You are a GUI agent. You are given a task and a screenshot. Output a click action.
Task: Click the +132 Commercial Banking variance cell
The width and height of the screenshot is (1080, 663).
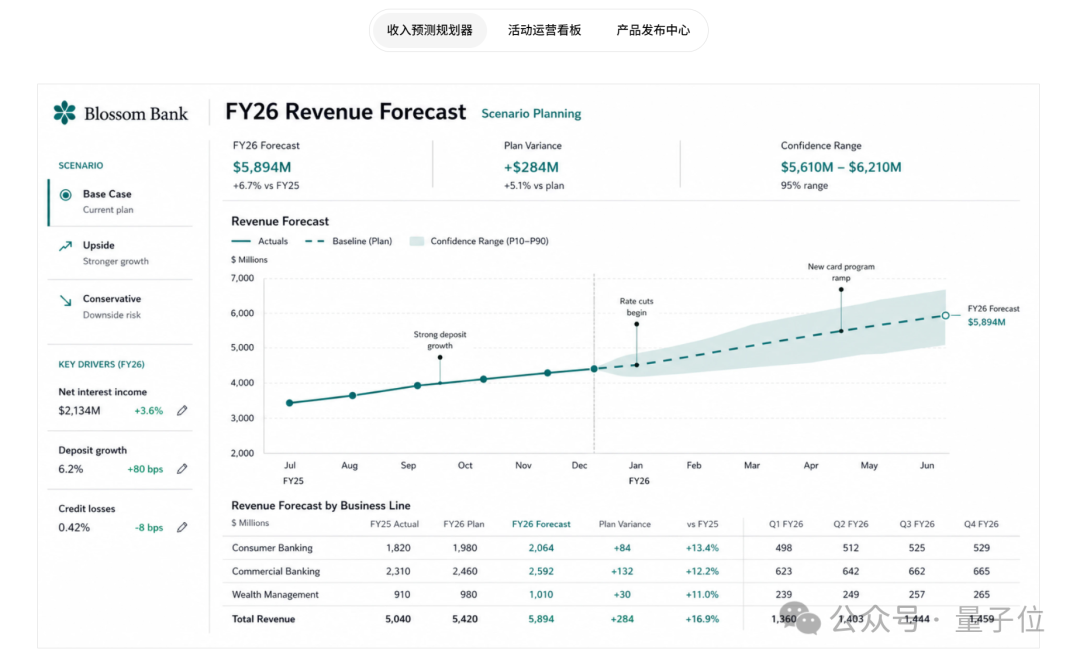click(622, 571)
